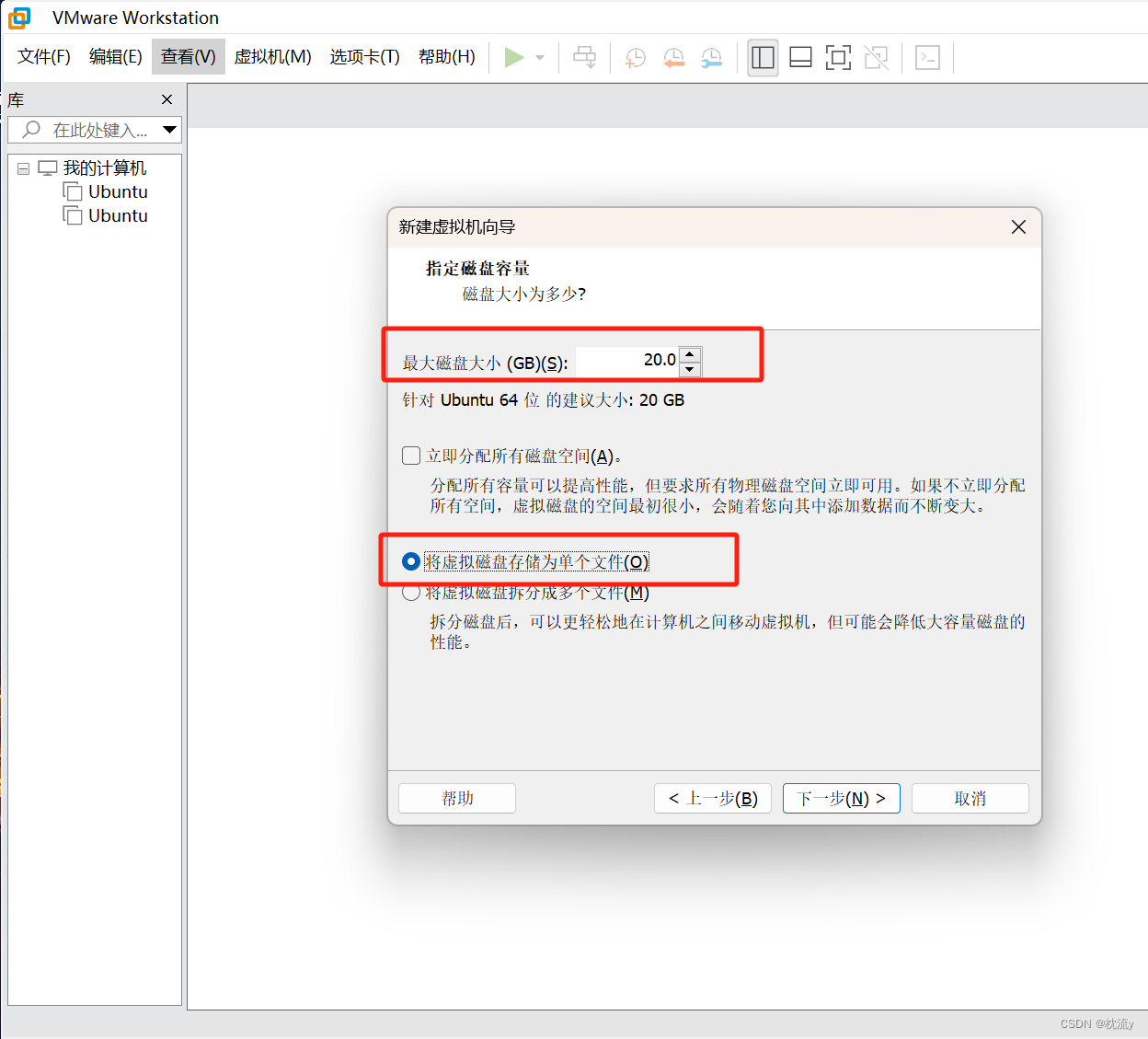Image resolution: width=1148 pixels, height=1039 pixels.
Task: Decrease disk size with down spinner arrow
Action: [690, 369]
